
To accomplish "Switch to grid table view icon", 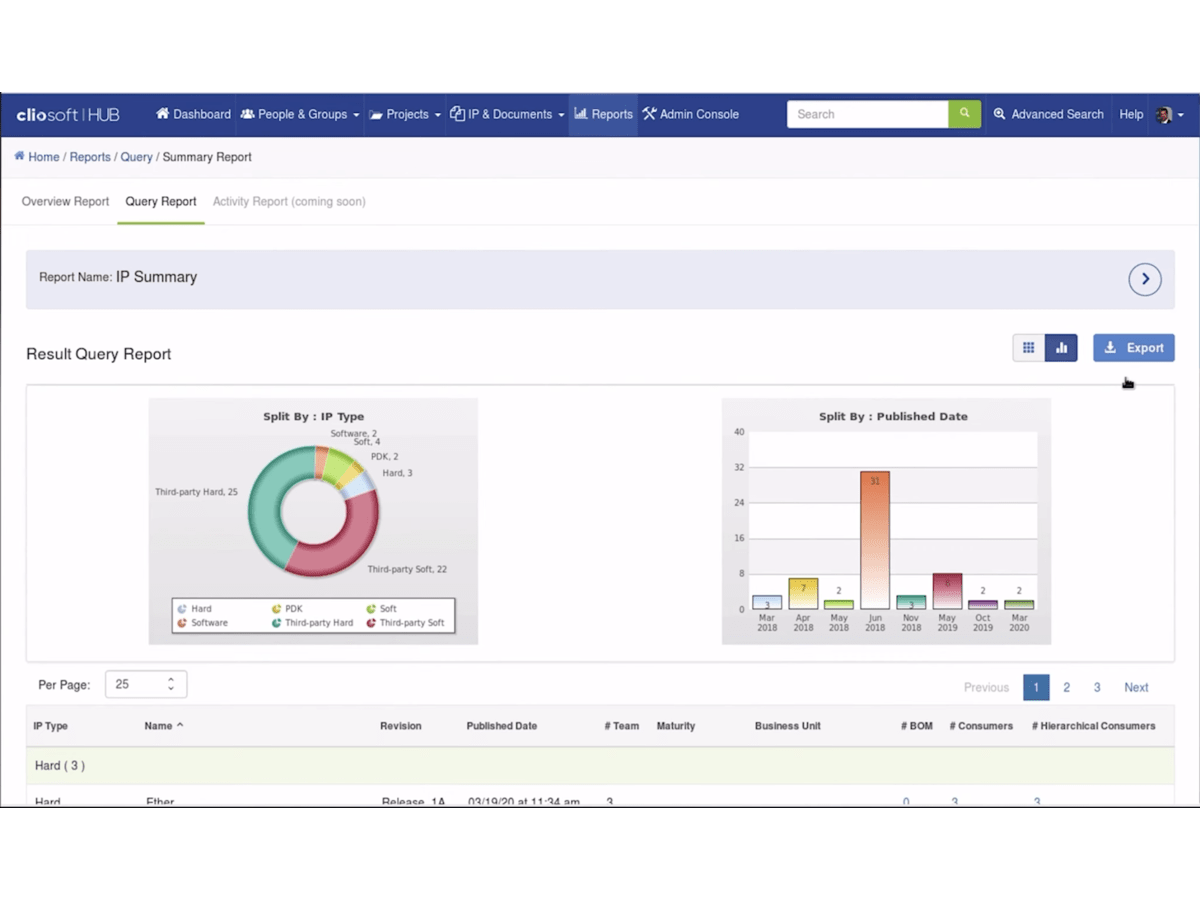I will 1028,348.
